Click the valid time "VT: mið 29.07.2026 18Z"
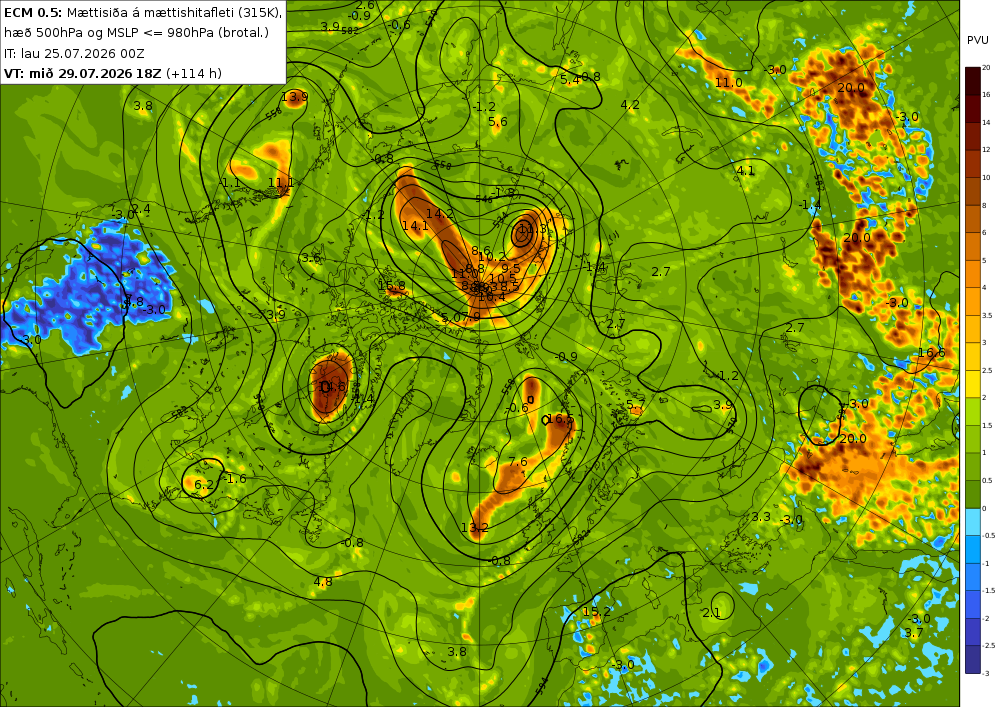The height and width of the screenshot is (707, 1000). point(83,73)
